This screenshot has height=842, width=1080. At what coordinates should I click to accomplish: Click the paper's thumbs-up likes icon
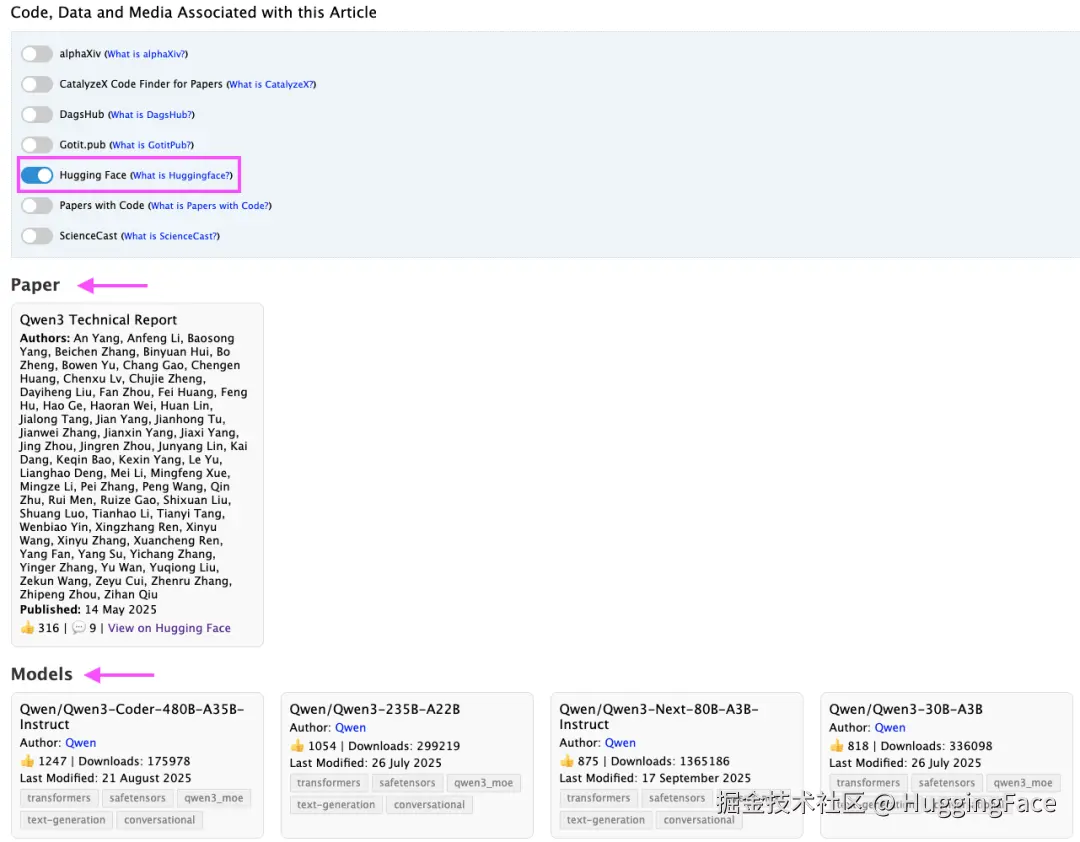click(28, 628)
